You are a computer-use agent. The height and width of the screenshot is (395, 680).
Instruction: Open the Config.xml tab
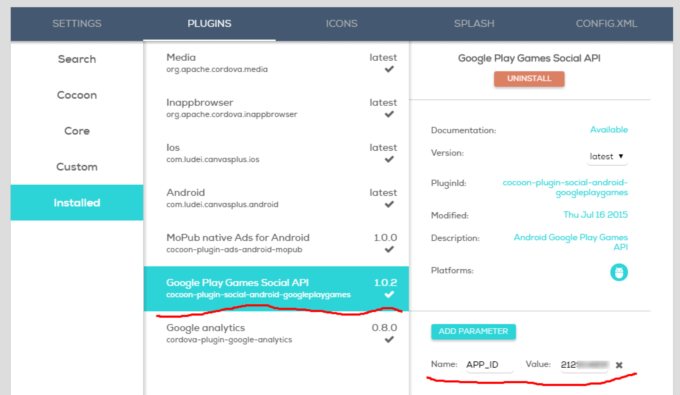tap(606, 24)
